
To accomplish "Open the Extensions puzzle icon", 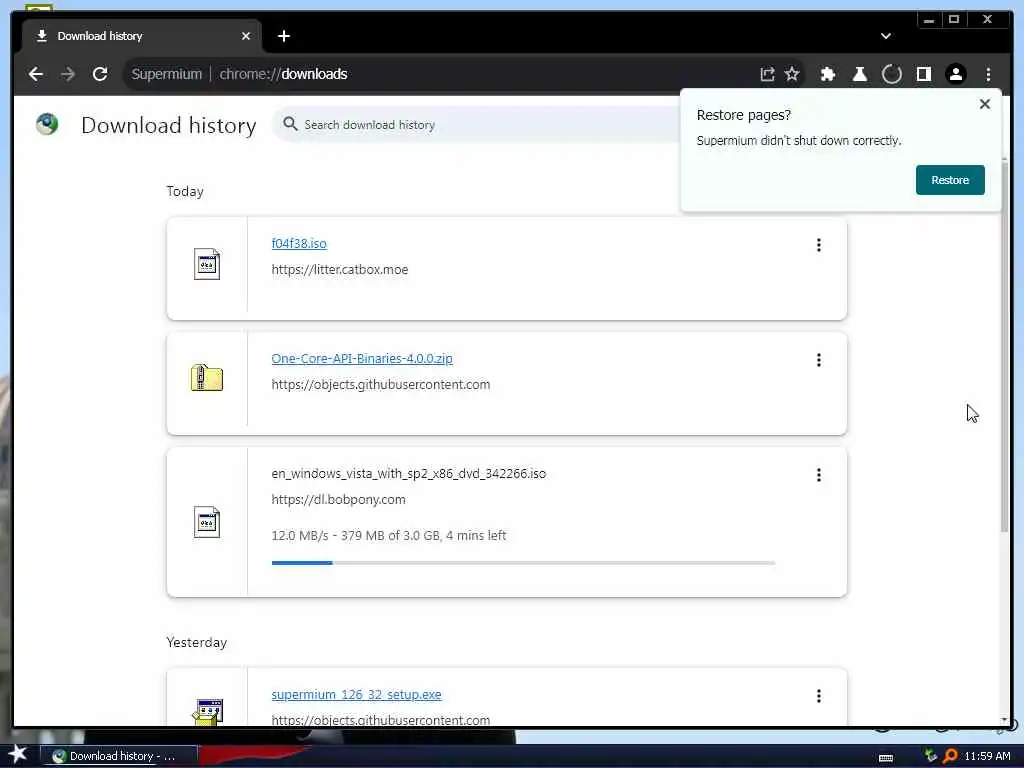I will click(x=827, y=74).
